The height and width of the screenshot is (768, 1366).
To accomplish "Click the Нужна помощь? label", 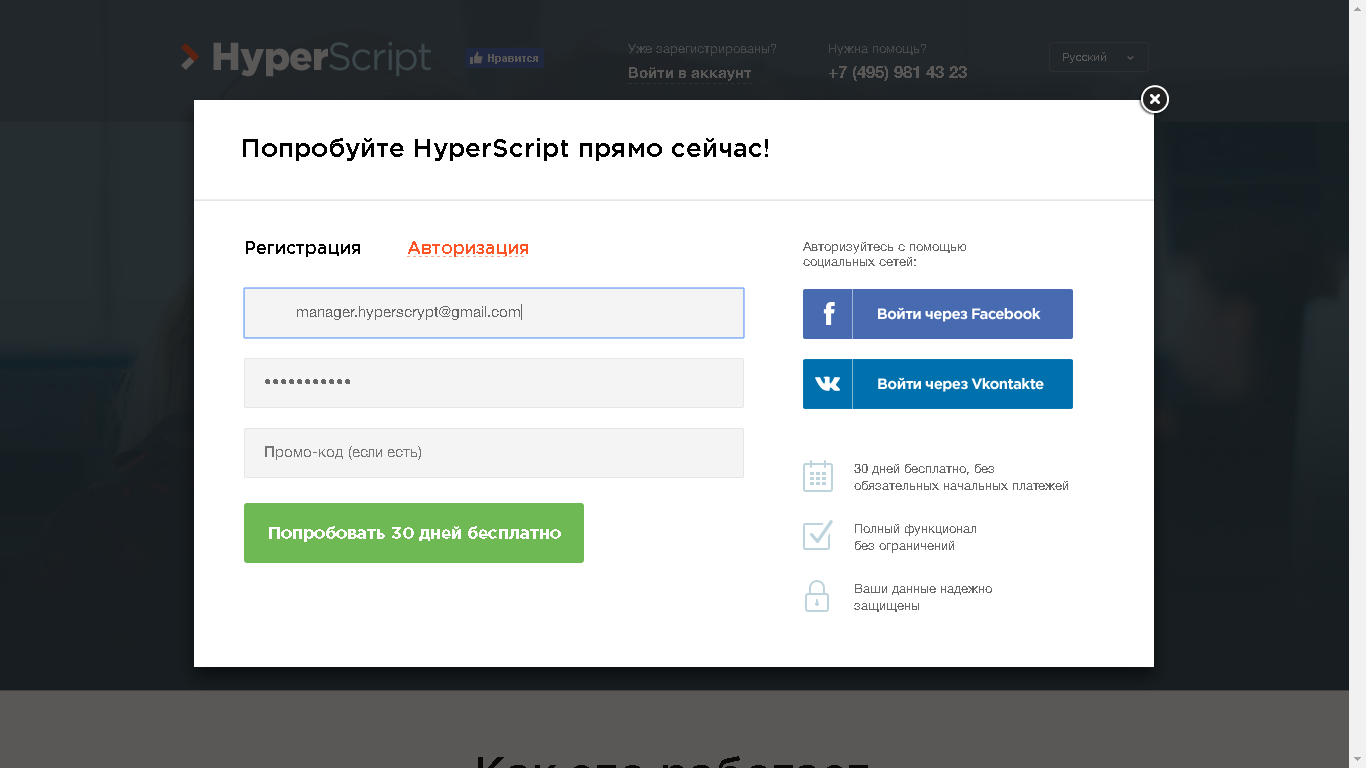I will (x=877, y=49).
